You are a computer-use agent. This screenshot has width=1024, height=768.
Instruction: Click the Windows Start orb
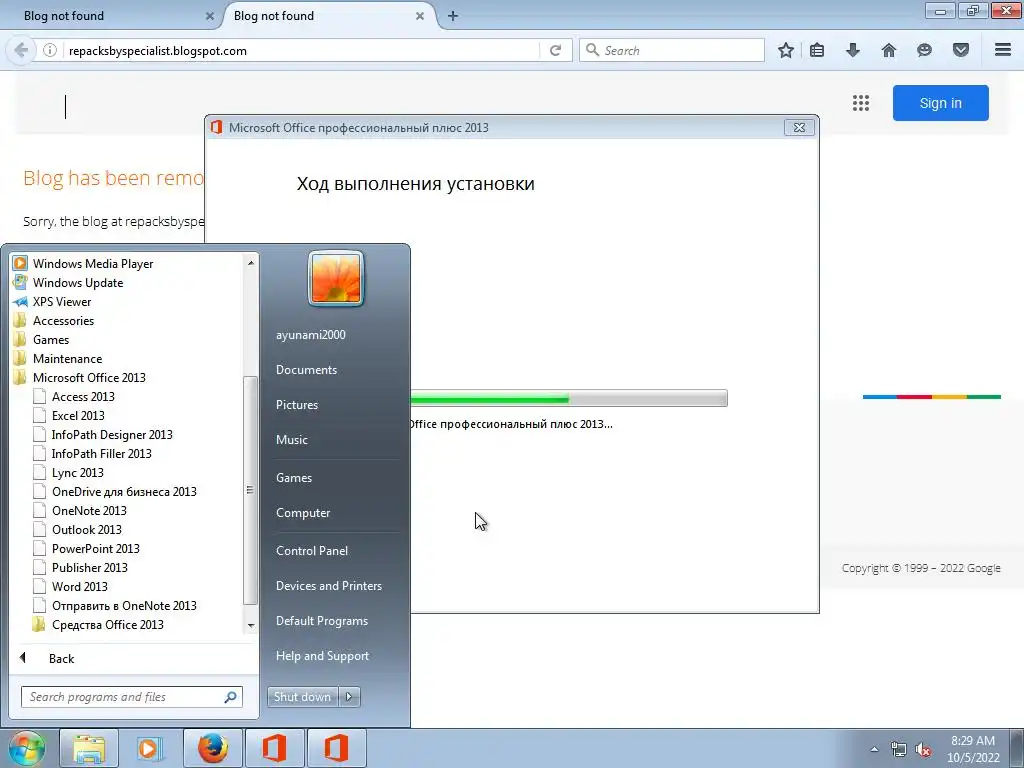(26, 748)
